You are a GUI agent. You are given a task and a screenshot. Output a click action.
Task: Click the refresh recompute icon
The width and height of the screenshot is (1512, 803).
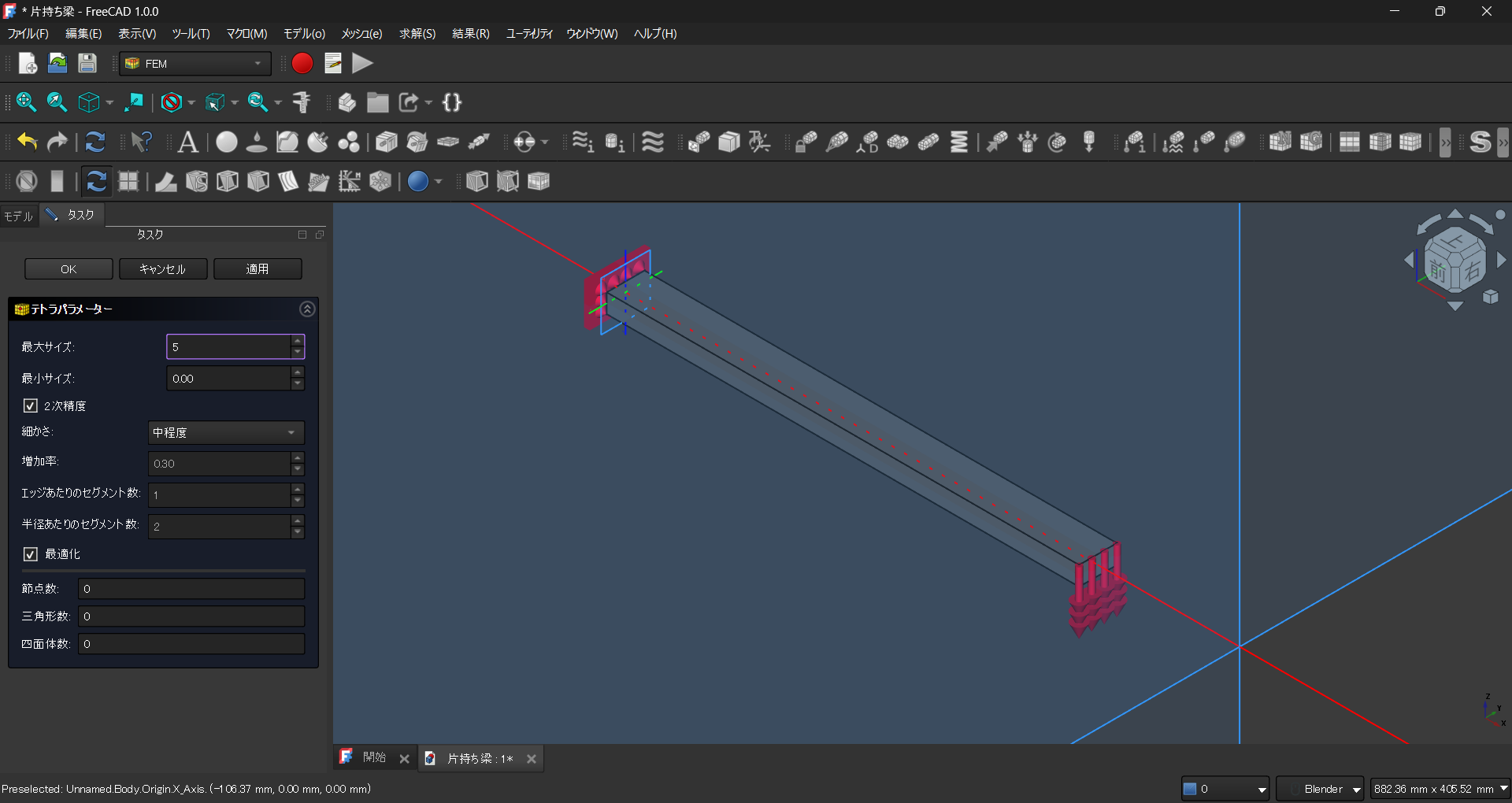pos(95,142)
